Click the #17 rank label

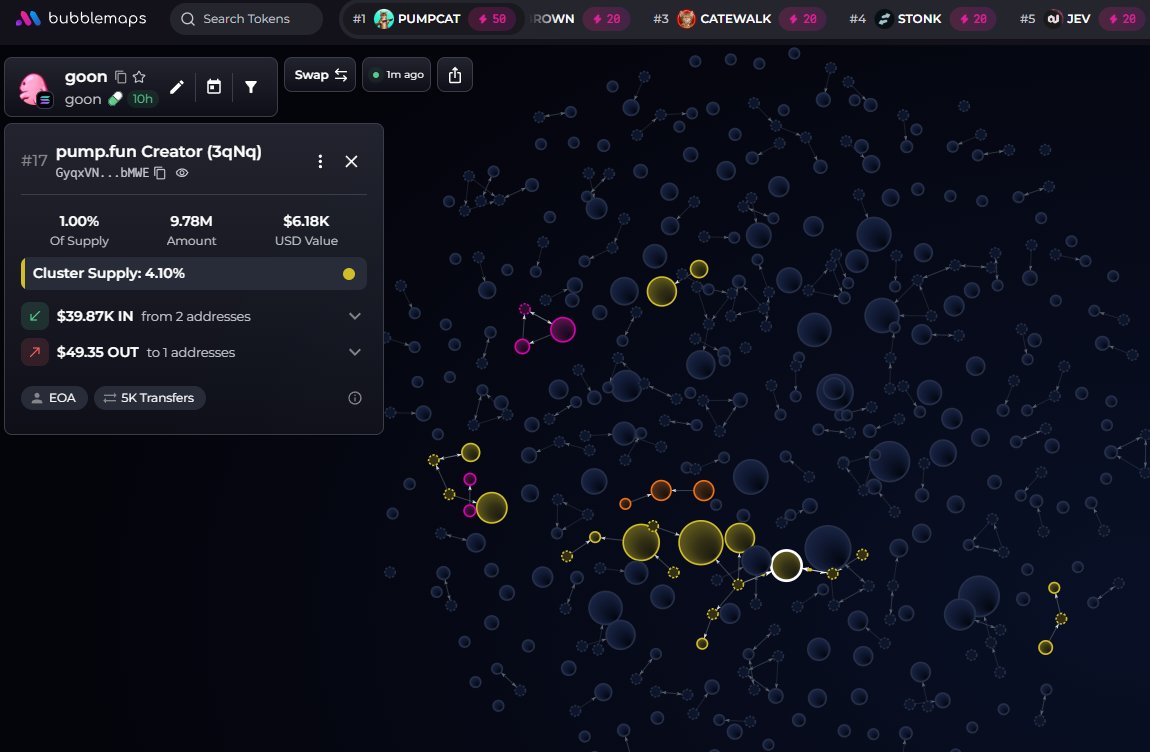tap(34, 161)
